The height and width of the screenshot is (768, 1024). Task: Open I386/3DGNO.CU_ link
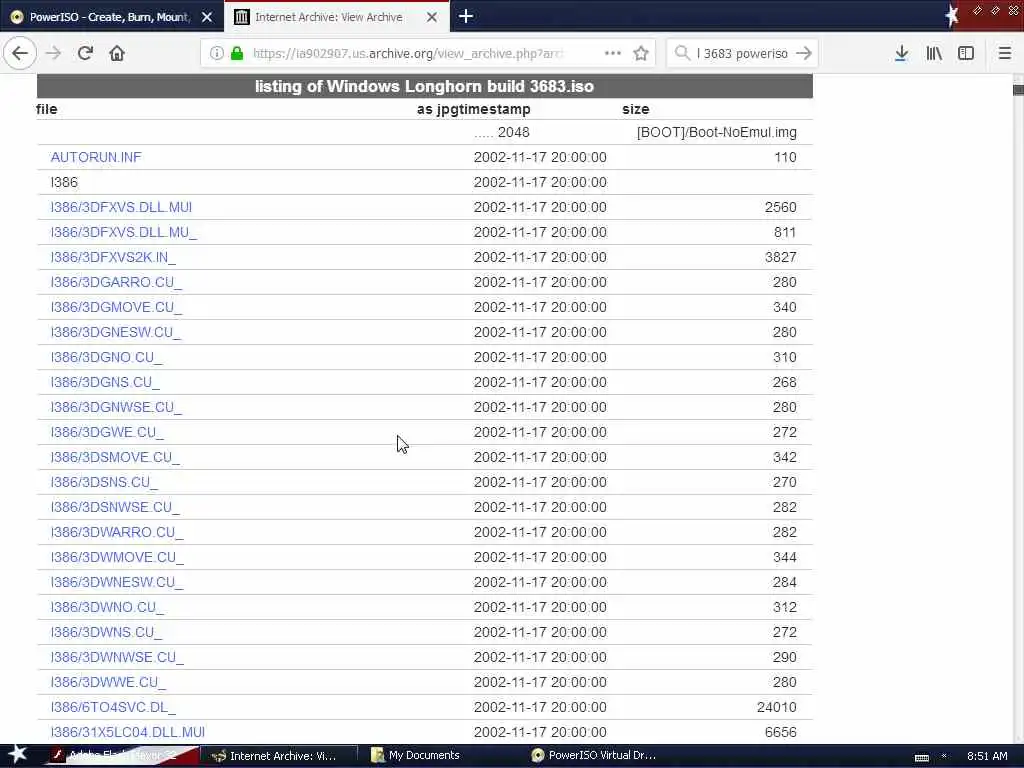pos(106,357)
